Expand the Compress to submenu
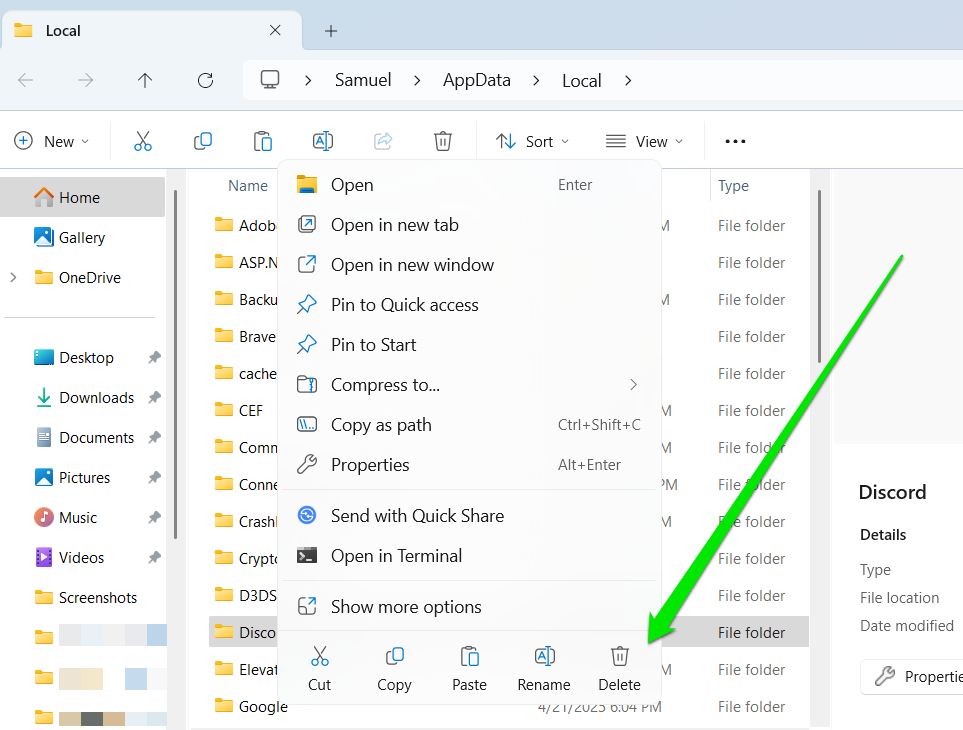Image resolution: width=963 pixels, height=730 pixels. pos(633,385)
